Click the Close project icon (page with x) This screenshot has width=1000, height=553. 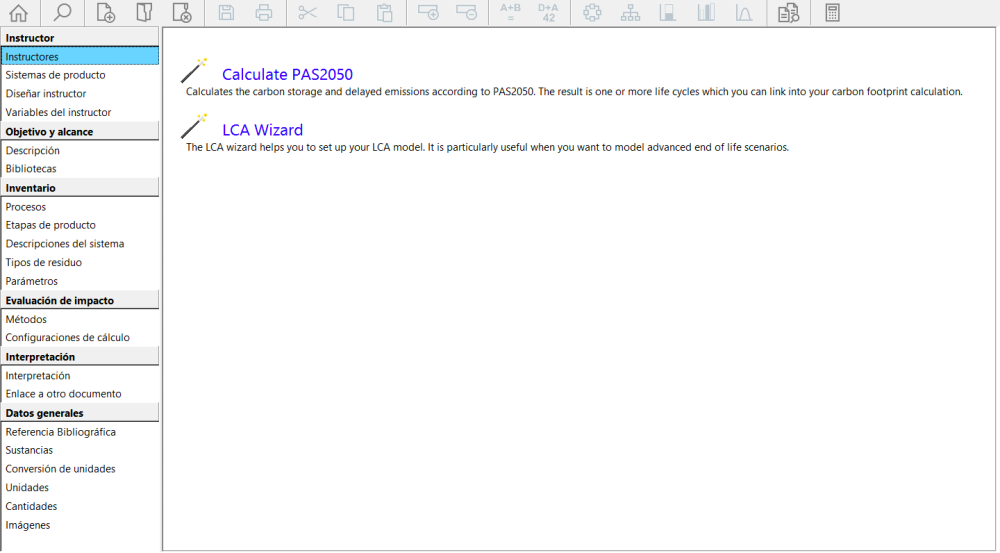pos(182,12)
